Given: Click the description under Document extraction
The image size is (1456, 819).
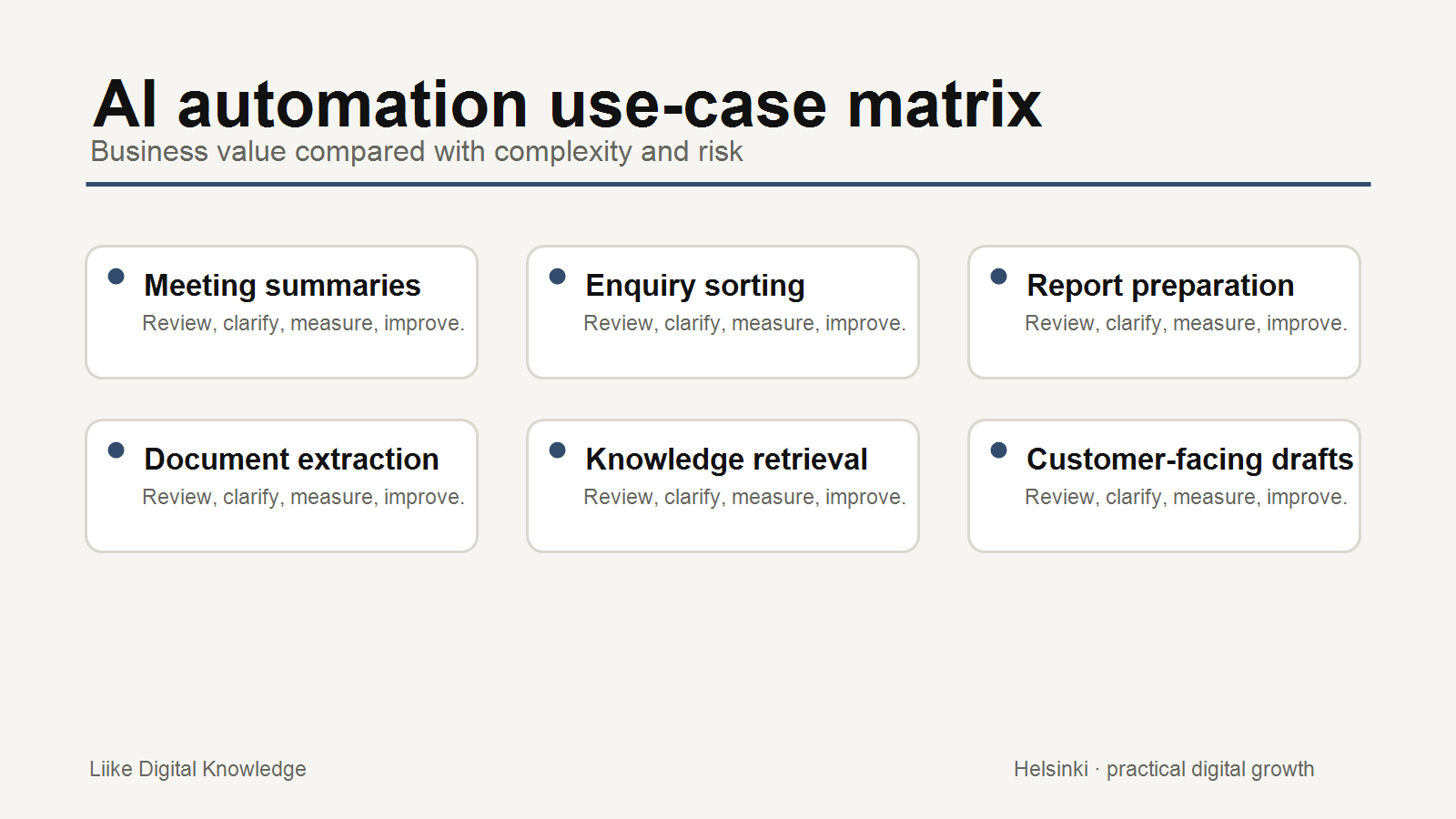Looking at the screenshot, I should click(303, 497).
